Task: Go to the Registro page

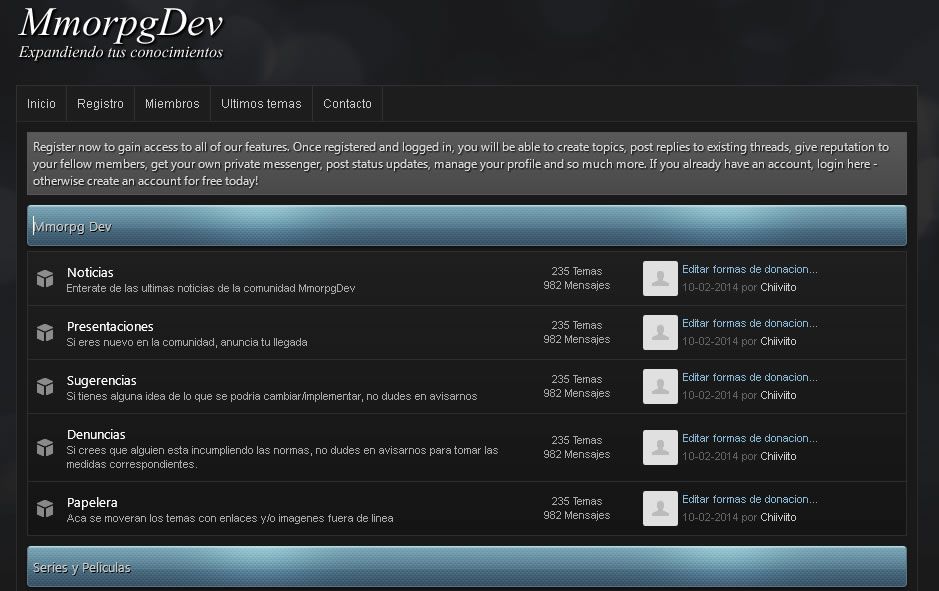Action: 100,104
